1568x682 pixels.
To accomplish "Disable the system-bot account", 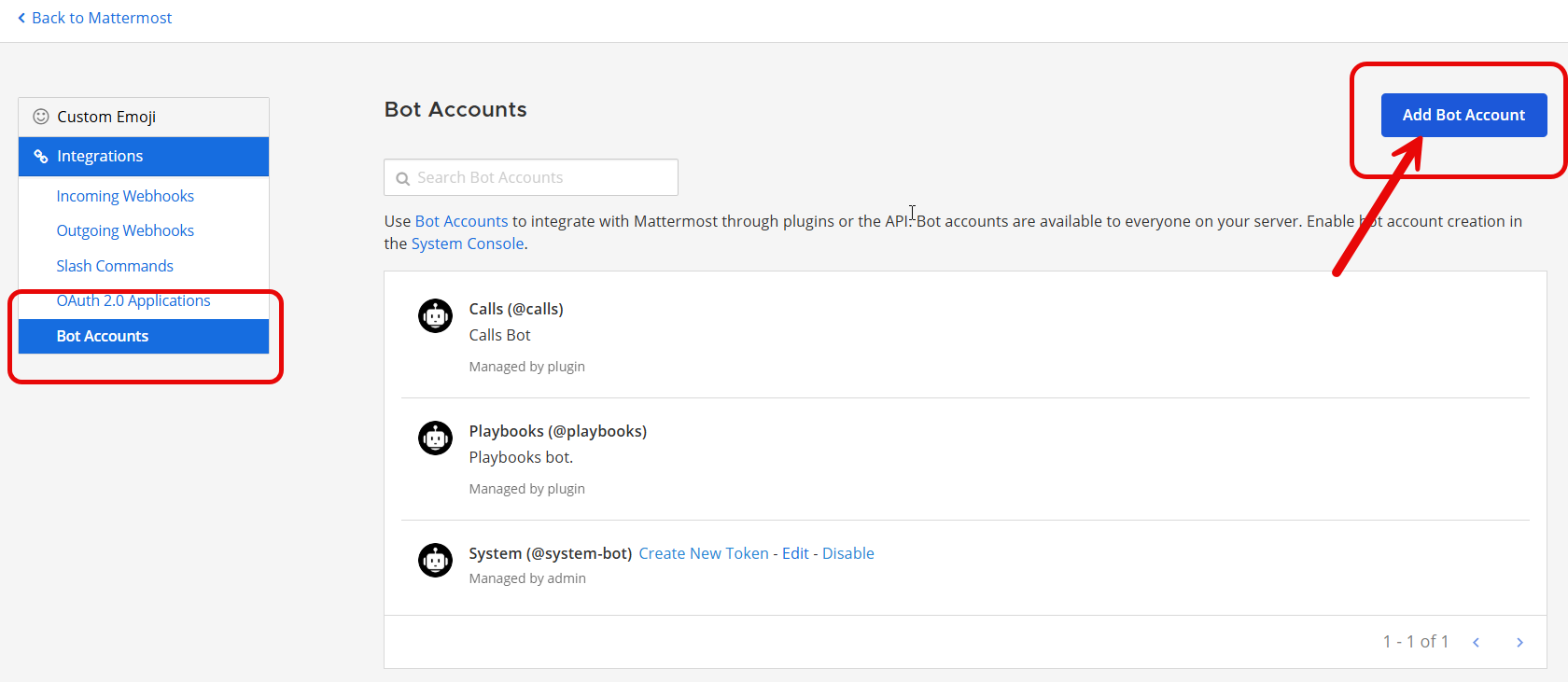I will [847, 553].
